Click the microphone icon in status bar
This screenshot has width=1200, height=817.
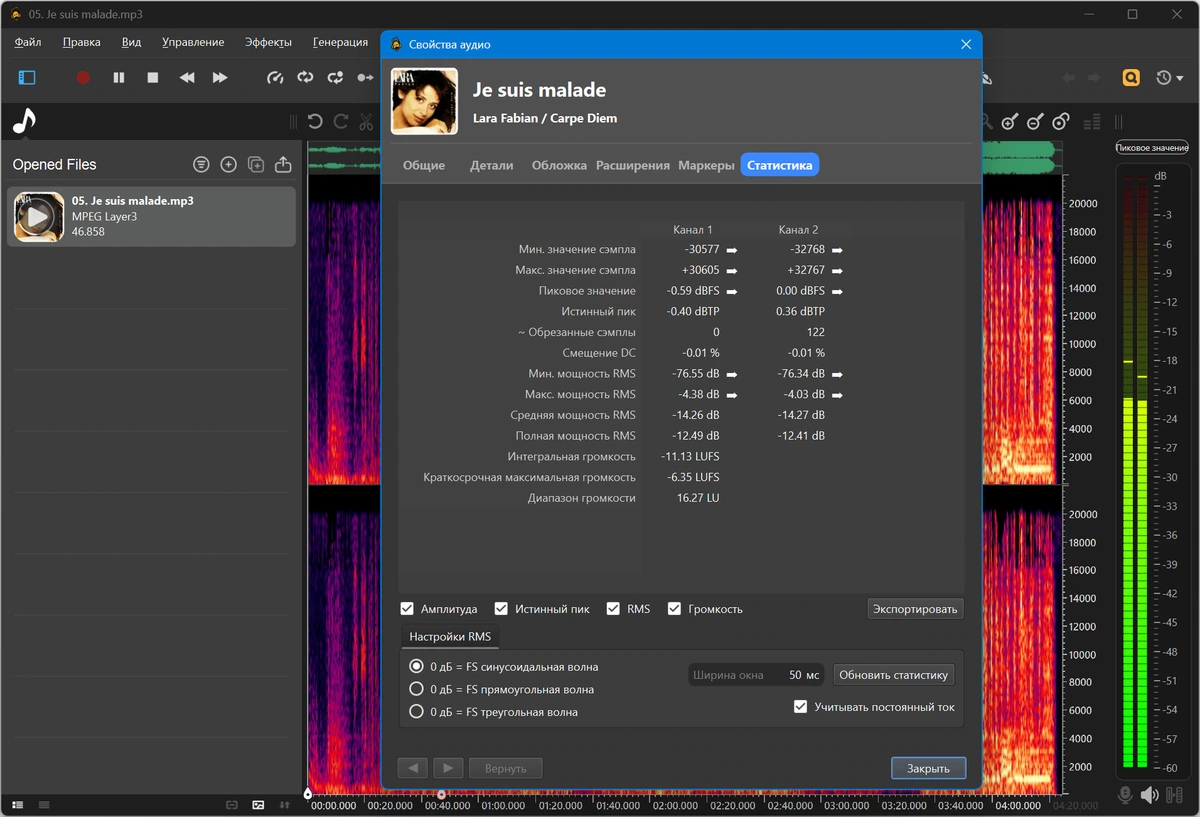tap(1125, 795)
